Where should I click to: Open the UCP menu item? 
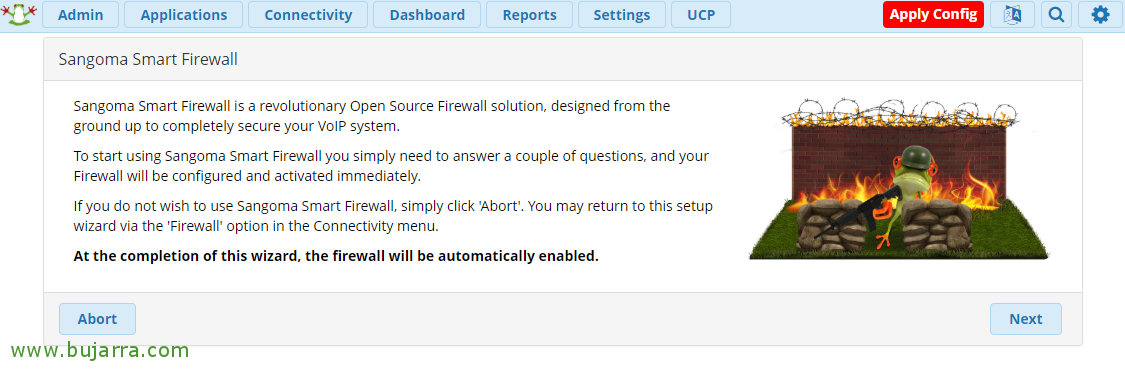pos(701,14)
